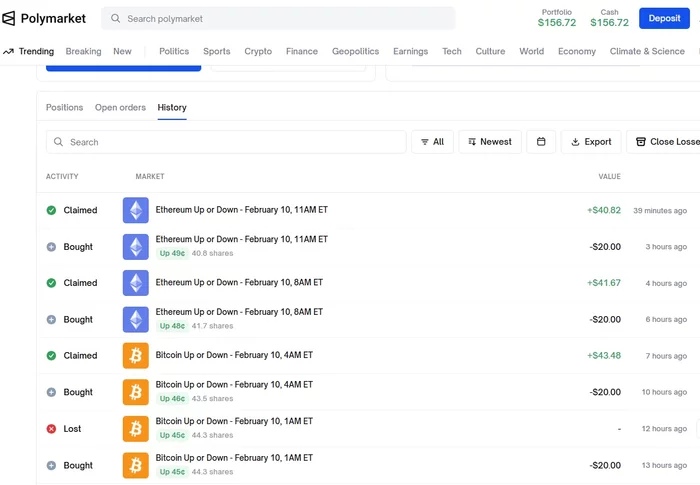This screenshot has height=485, width=700.
Task: Open Lost Bitcoin February 10, 1AM market title
Action: pyautogui.click(x=234, y=421)
